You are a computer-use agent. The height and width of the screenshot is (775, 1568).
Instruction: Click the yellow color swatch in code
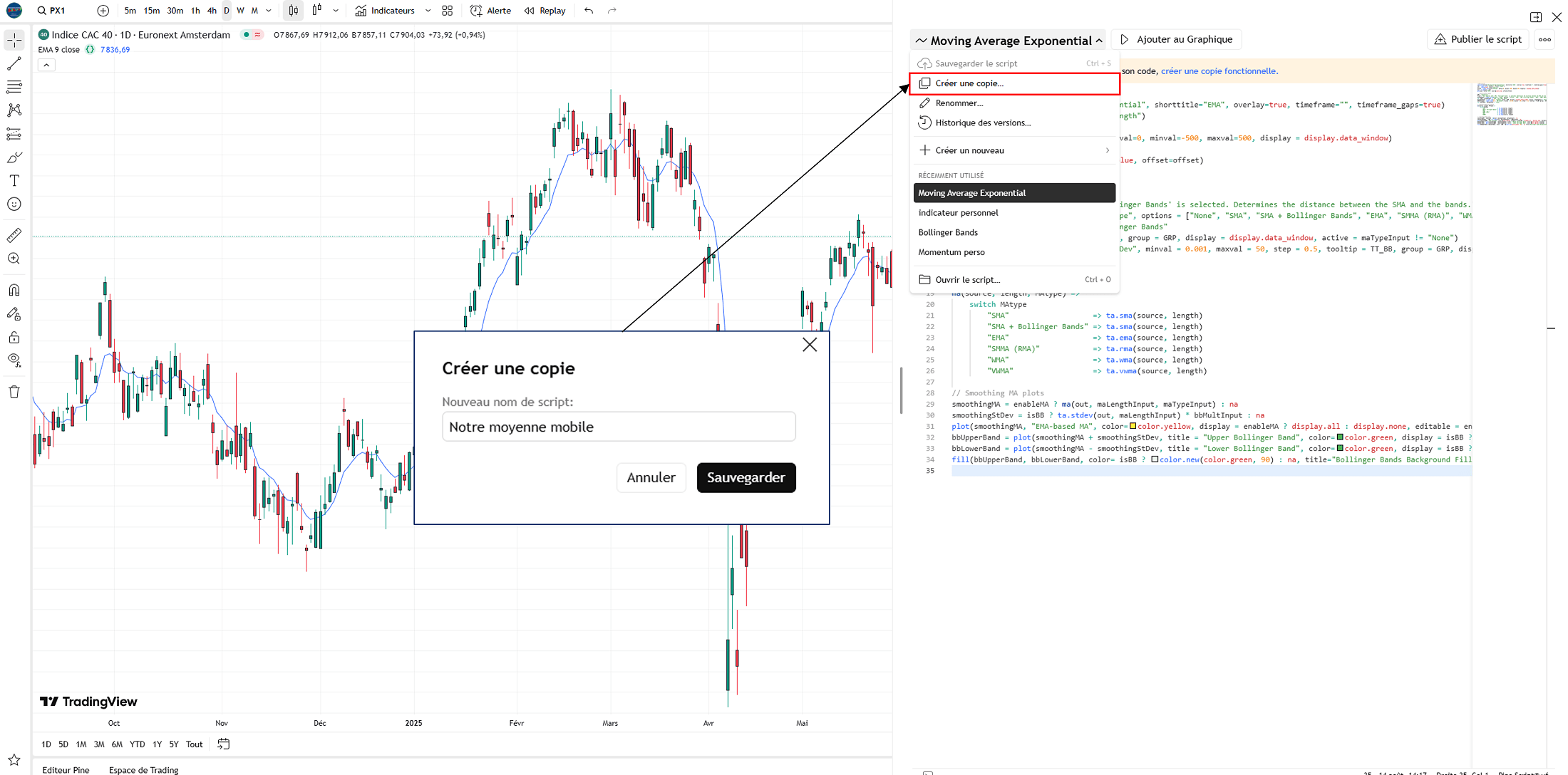[1133, 426]
